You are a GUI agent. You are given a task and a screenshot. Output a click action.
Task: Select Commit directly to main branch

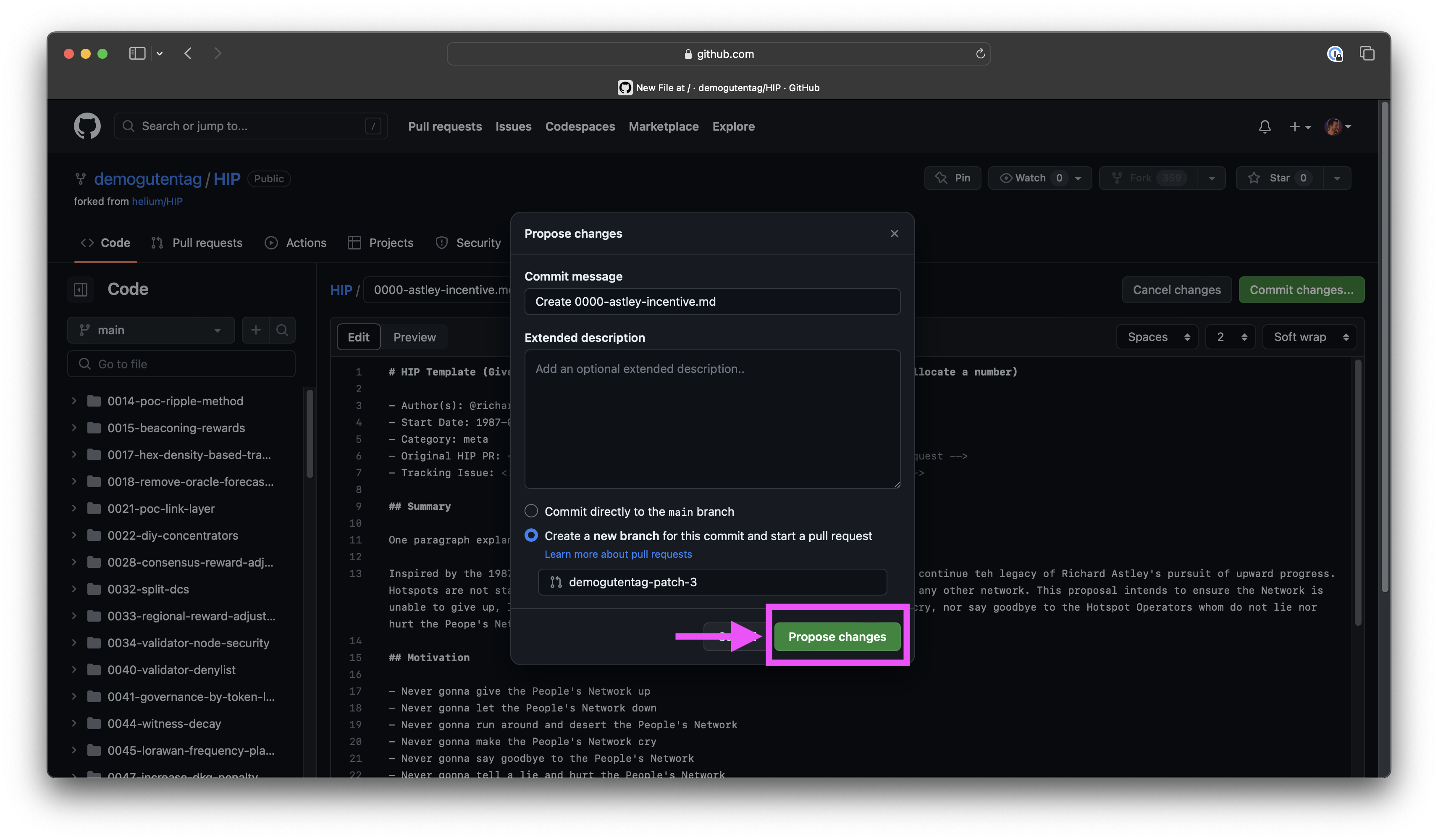[531, 511]
